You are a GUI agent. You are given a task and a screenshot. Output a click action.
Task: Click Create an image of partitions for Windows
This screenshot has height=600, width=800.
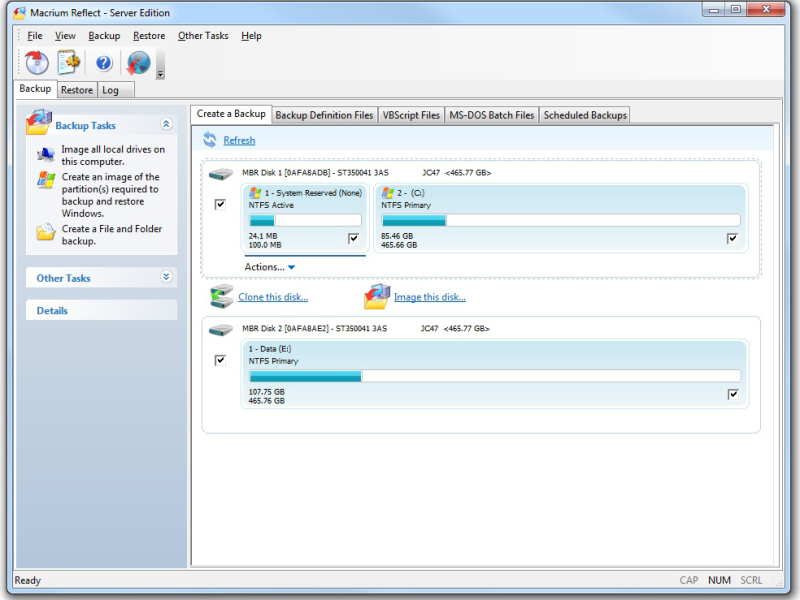111,195
